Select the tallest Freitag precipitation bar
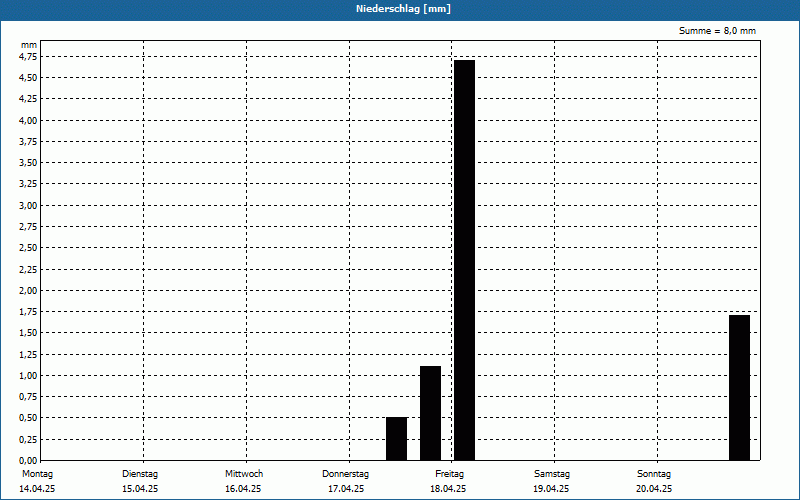Screen dimensions: 800x500 464,260
